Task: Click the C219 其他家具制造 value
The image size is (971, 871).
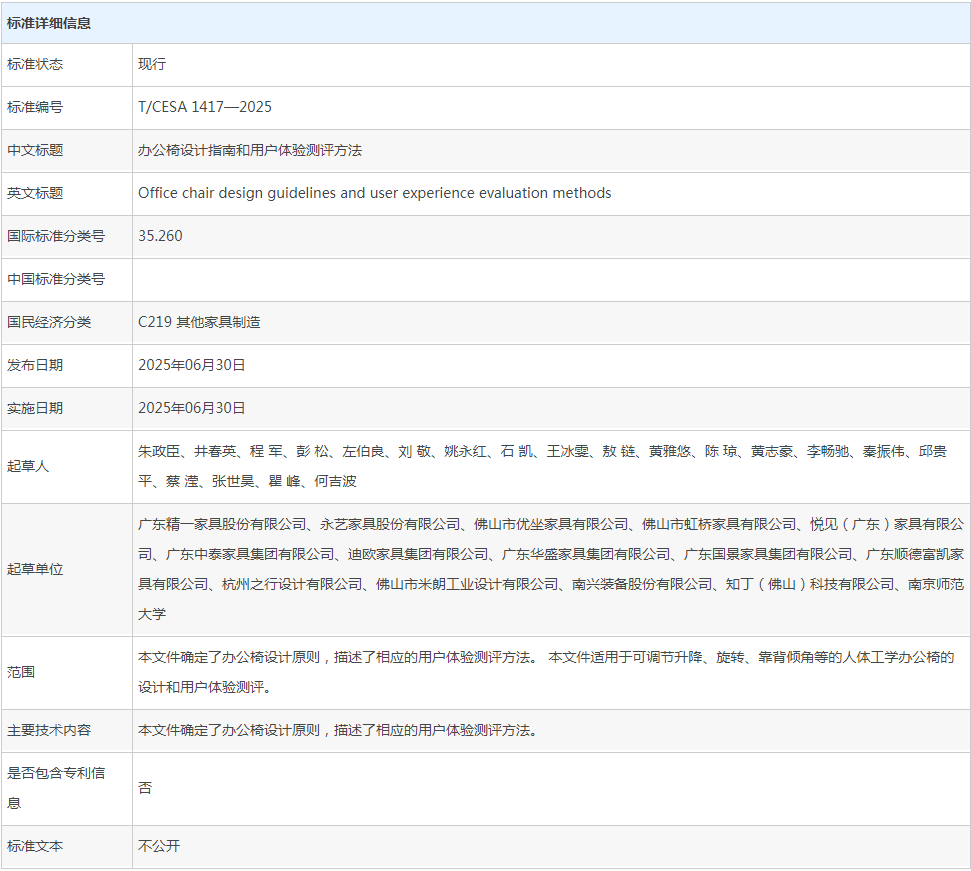Action: (x=199, y=322)
